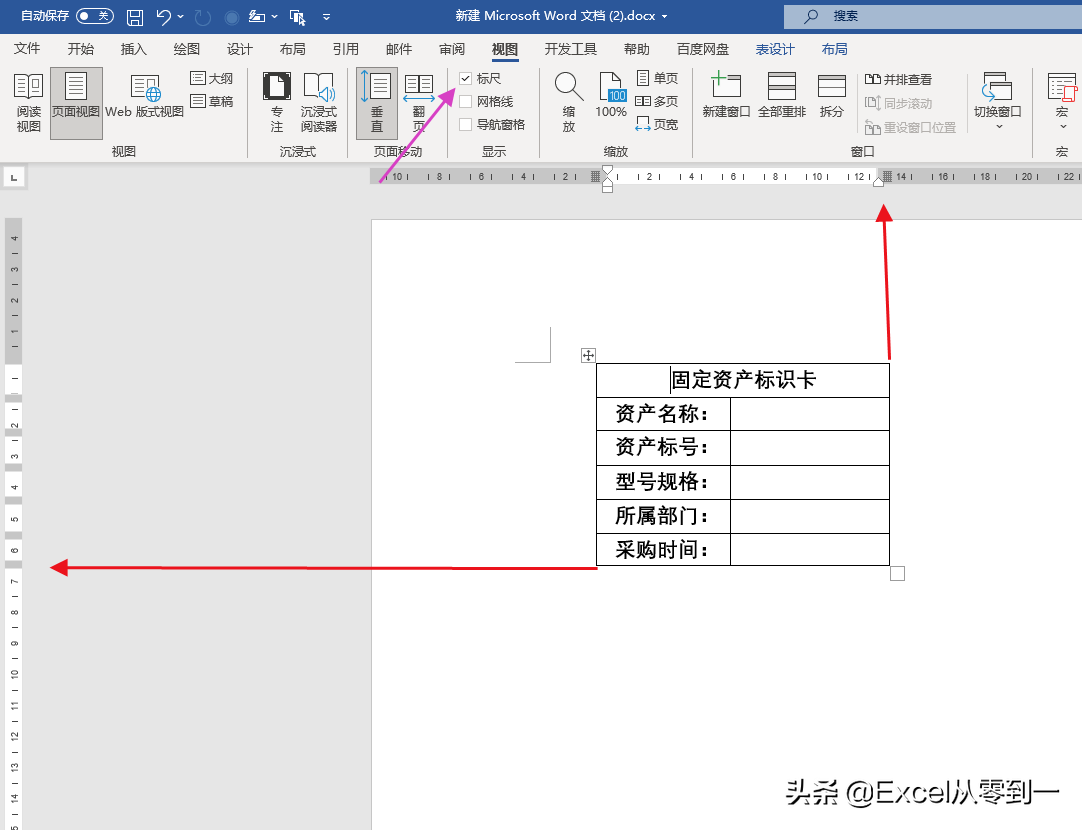Screen dimensions: 1082x830
Task: Click the right indent marker on ruler
Action: [x=878, y=181]
